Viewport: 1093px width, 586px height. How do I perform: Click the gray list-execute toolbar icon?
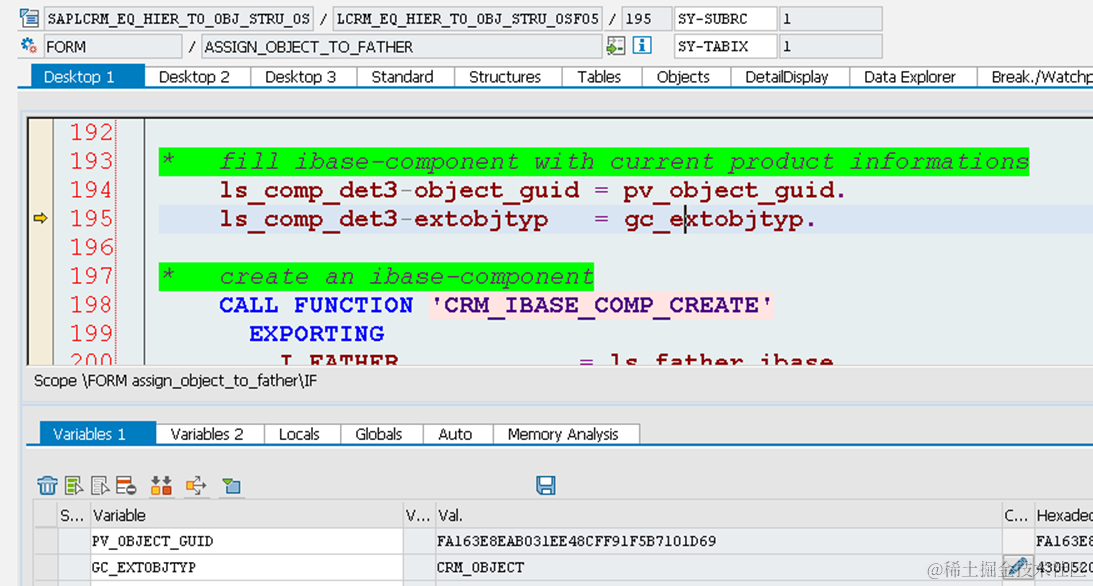point(100,485)
